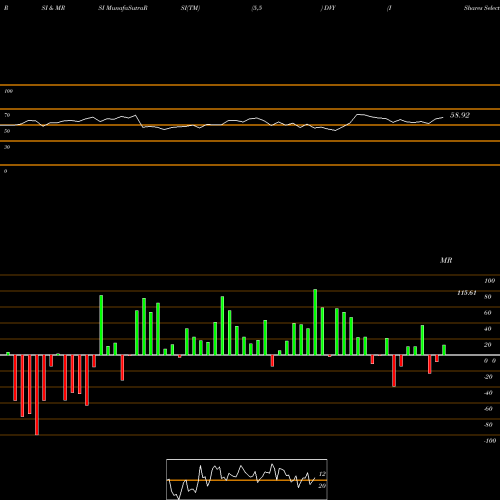Click the tallest green bar in MR histogram
Image resolution: width=500 pixels, height=500 pixels.
pos(315,322)
